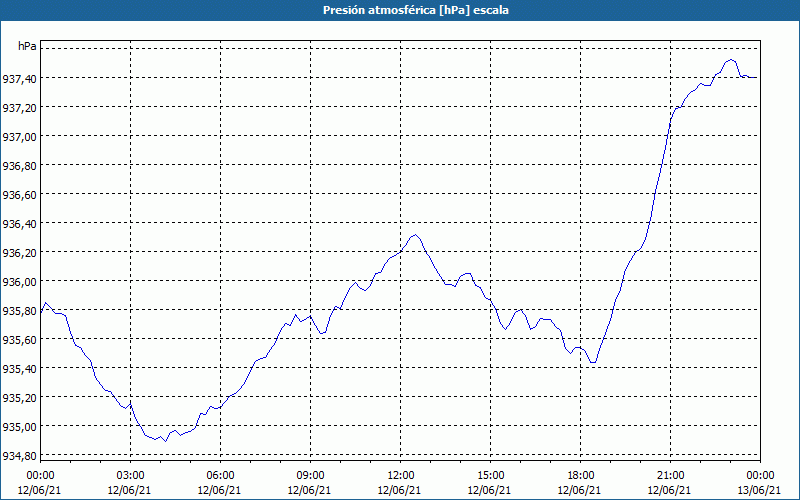The width and height of the screenshot is (800, 500).
Task: Click the 12:00 time axis label
Action: (x=401, y=476)
